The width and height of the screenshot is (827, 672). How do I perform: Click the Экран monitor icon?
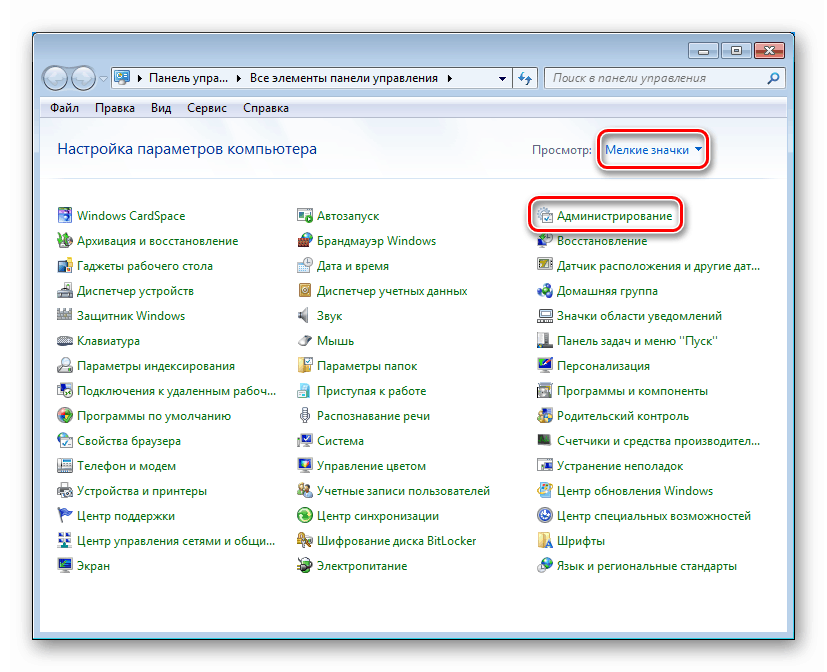[x=64, y=565]
